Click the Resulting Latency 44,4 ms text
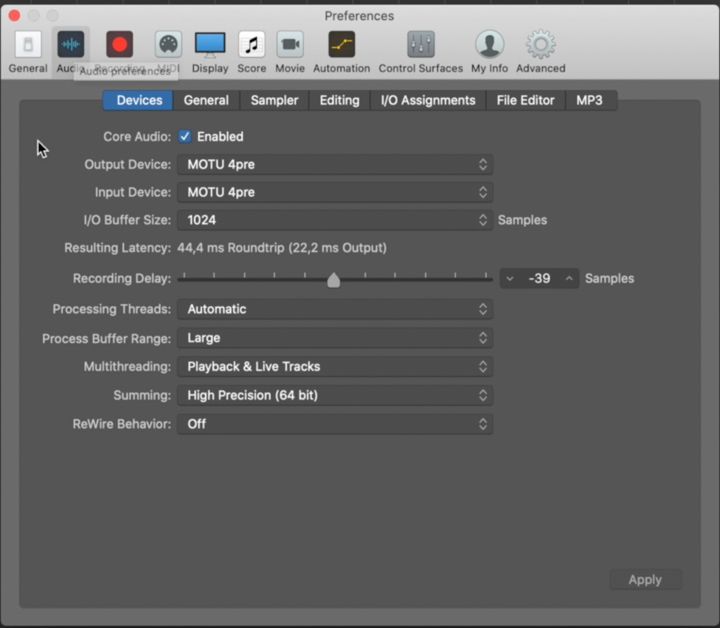This screenshot has width=720, height=628. coord(281,248)
